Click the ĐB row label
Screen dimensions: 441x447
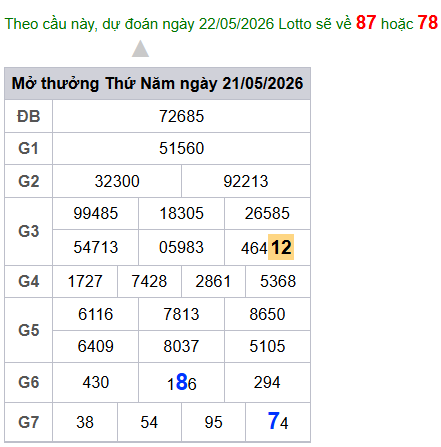tap(29, 117)
